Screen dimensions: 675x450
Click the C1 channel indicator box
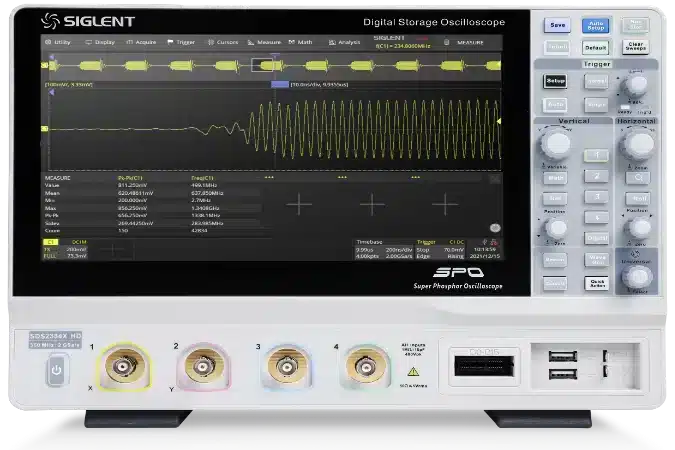point(50,241)
